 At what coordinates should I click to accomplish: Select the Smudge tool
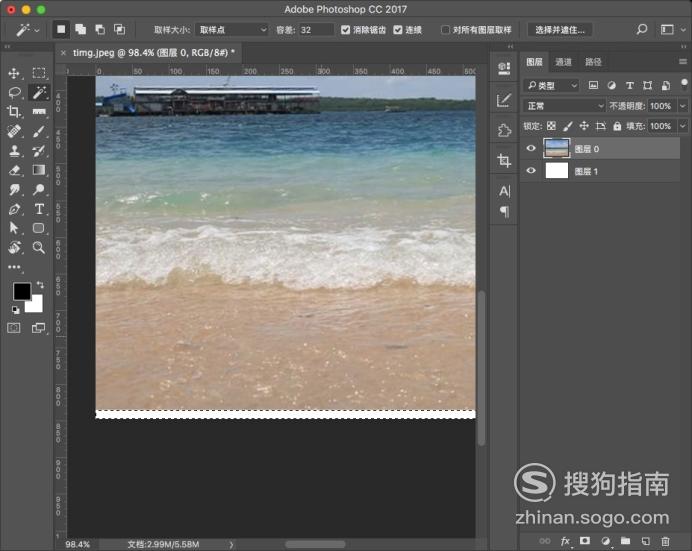click(14, 189)
